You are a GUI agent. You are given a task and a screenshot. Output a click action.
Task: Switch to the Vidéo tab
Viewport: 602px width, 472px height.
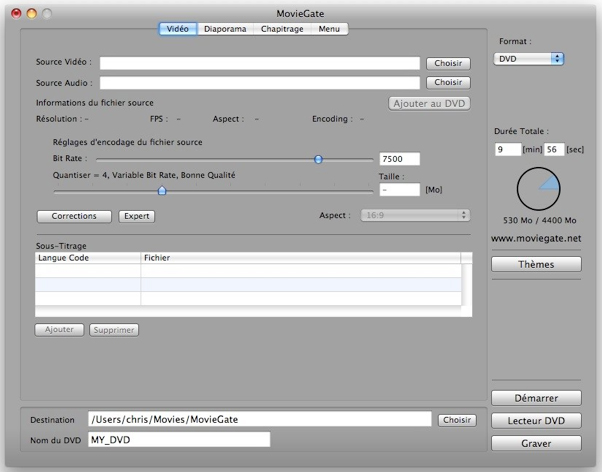178,29
